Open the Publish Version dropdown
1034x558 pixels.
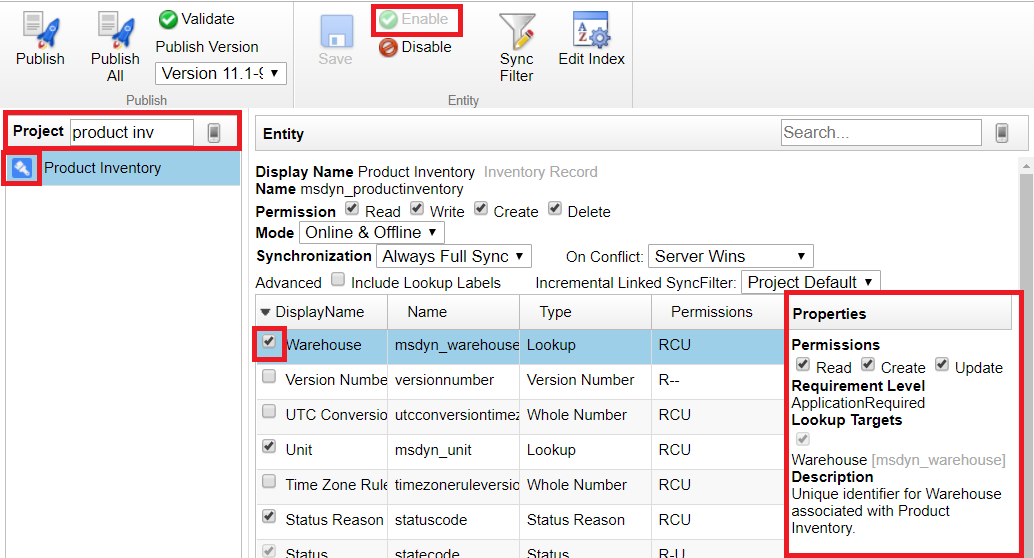coord(221,74)
